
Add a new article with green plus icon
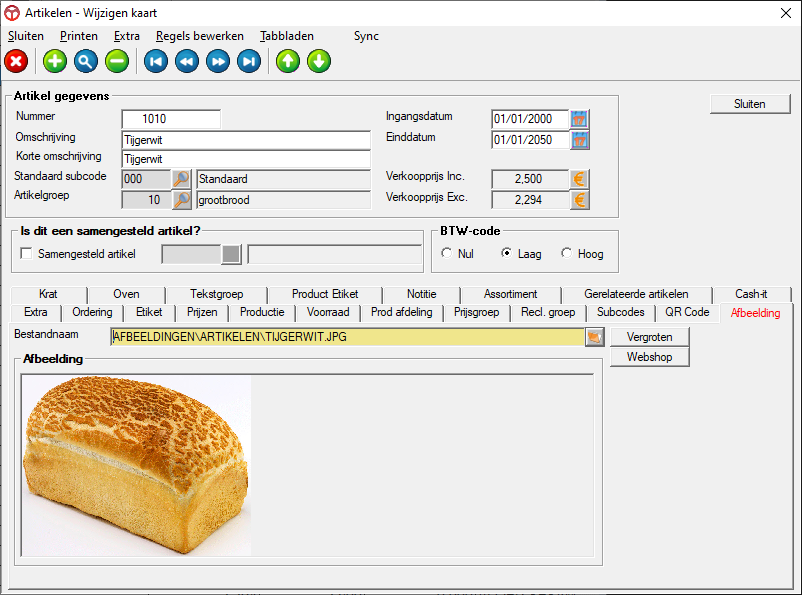[x=55, y=61]
